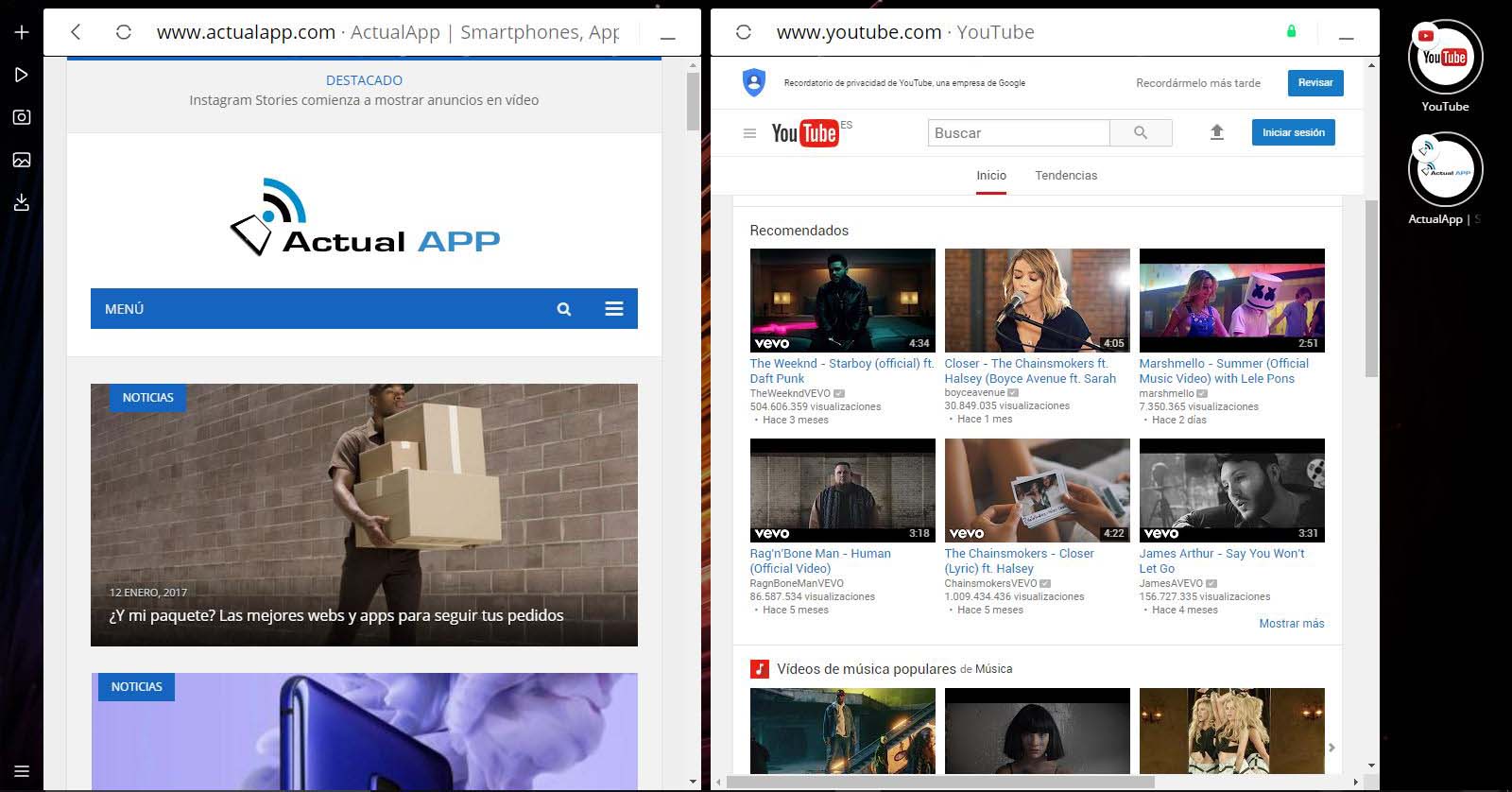
Task: Open The Chainsmokers Closer lyric thumbnail
Action: pos(1038,491)
